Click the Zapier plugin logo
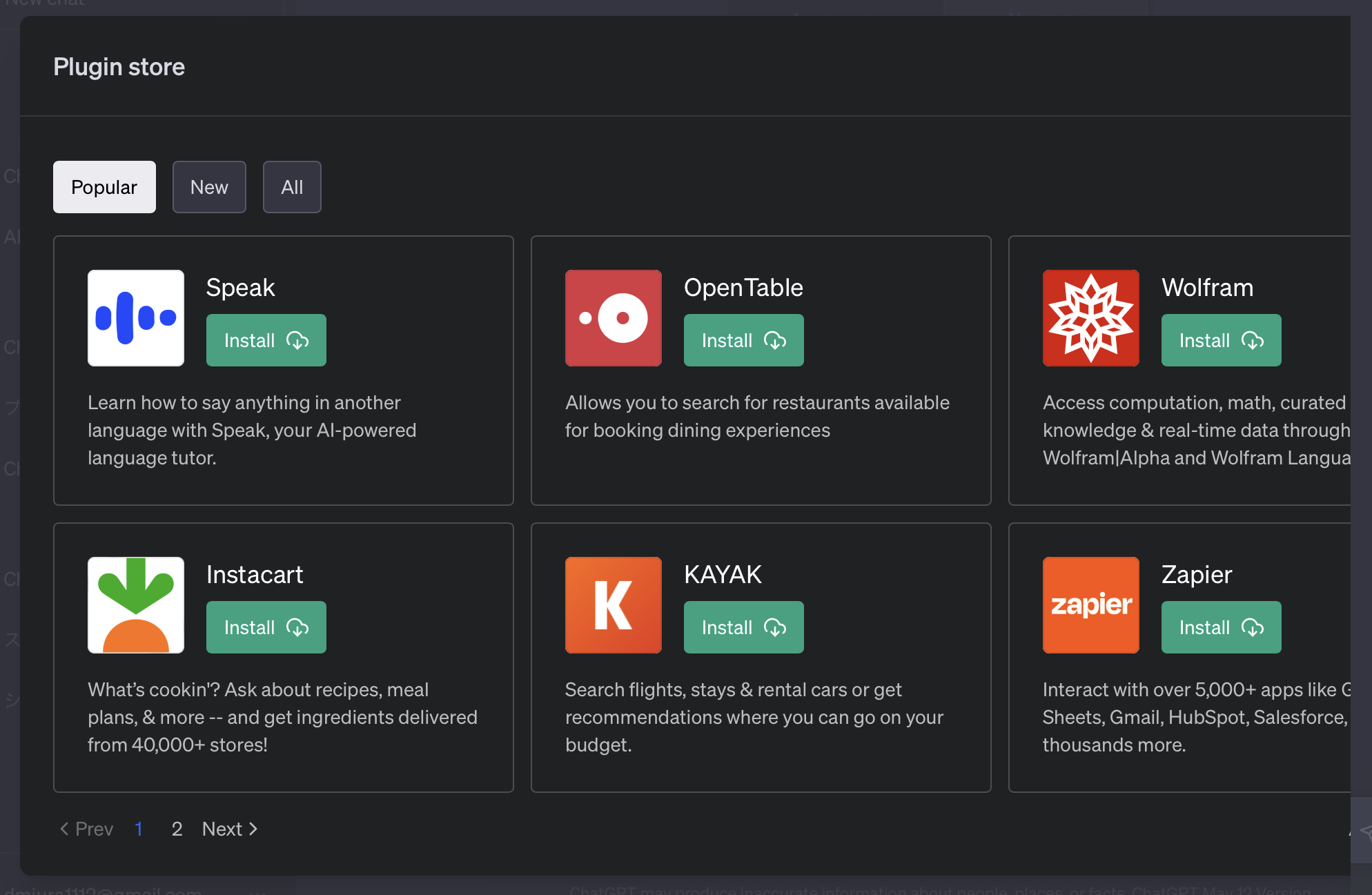This screenshot has width=1372, height=895. pos(1091,605)
